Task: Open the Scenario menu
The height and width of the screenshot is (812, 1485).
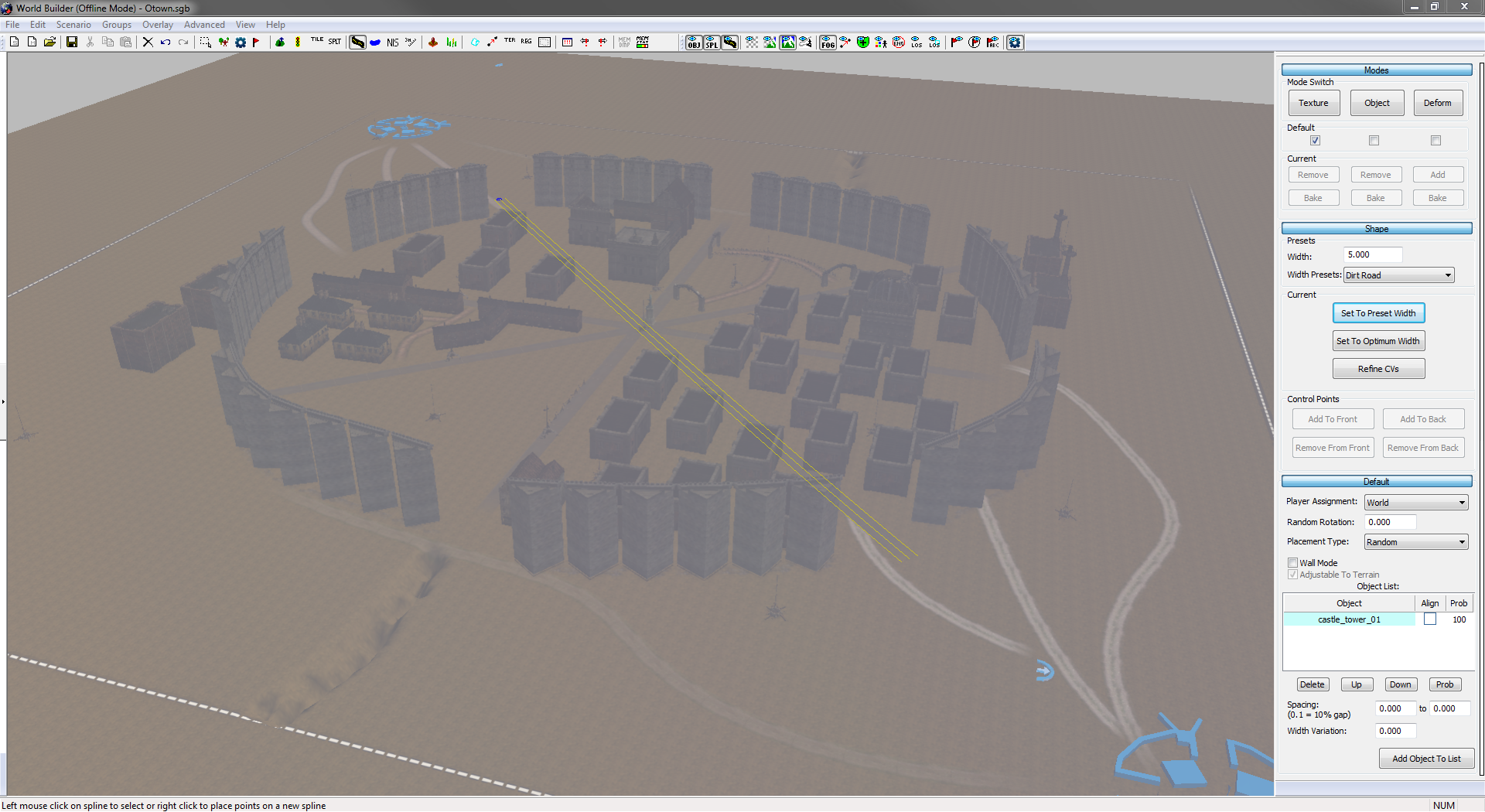Action: 73,25
